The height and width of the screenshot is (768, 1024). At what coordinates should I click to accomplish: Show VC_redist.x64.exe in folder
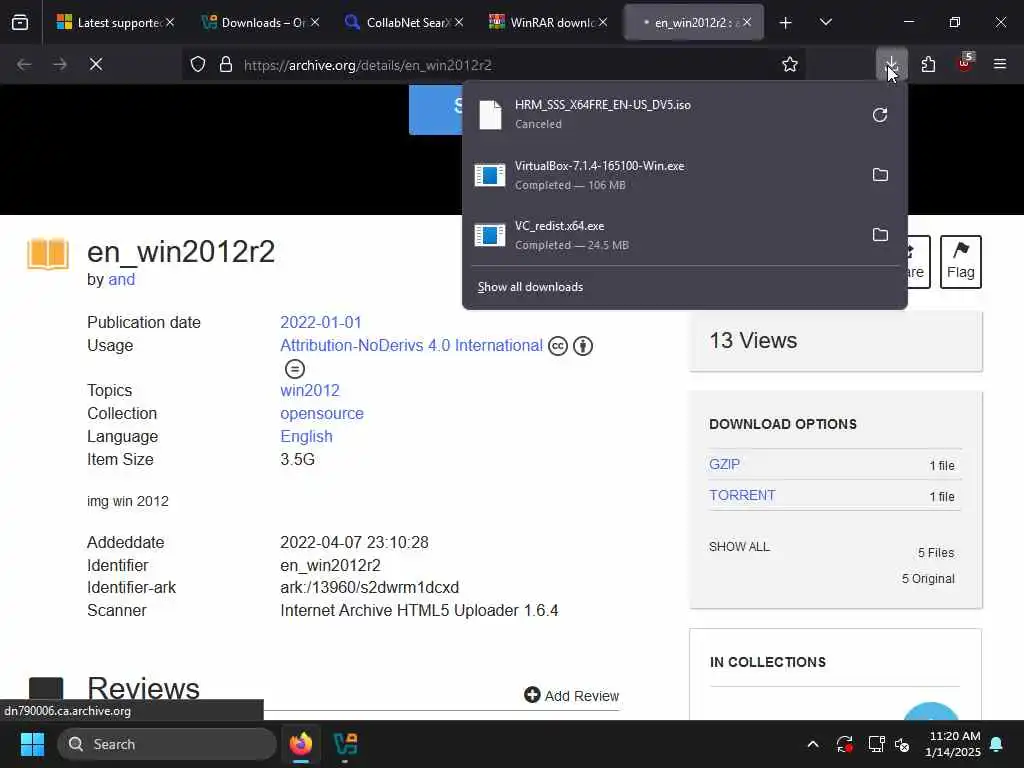880,234
